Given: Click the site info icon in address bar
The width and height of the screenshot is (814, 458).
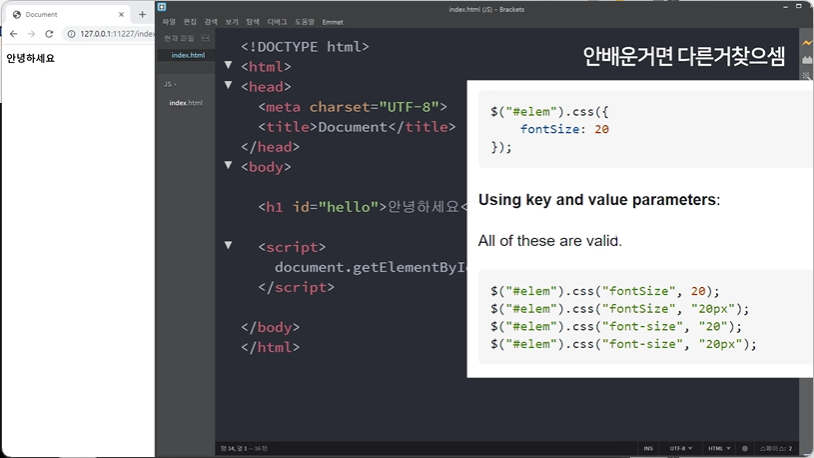Looking at the screenshot, I should click(71, 34).
